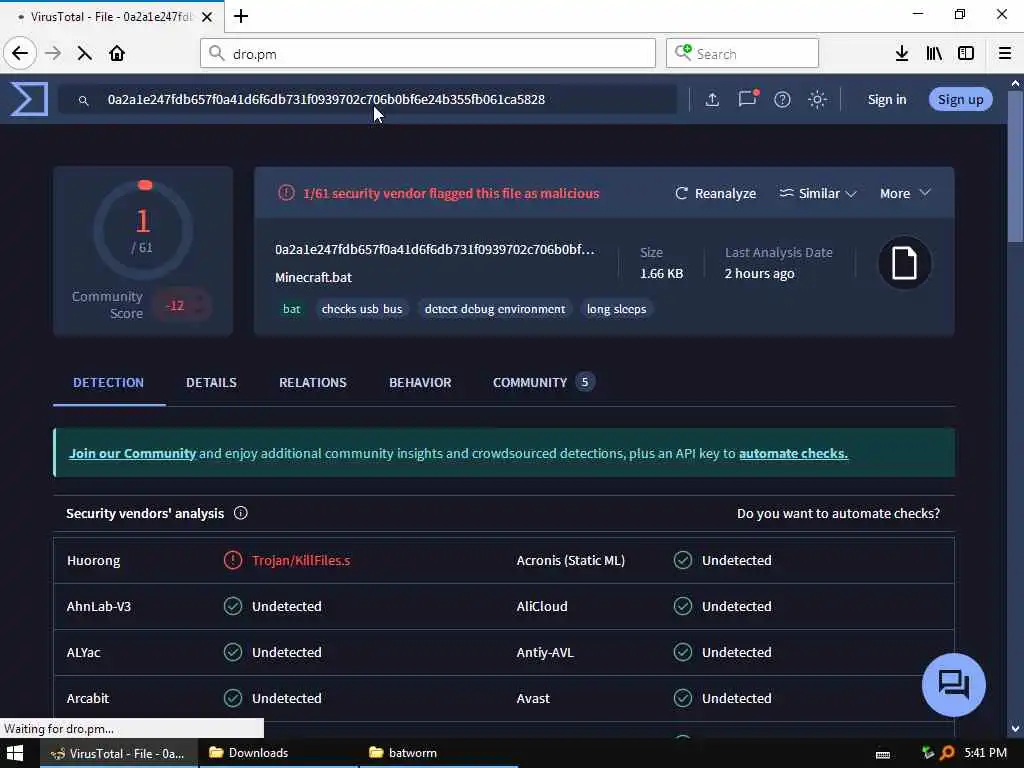Reanalyze the file
Screen dimensions: 1024x768
pos(715,193)
